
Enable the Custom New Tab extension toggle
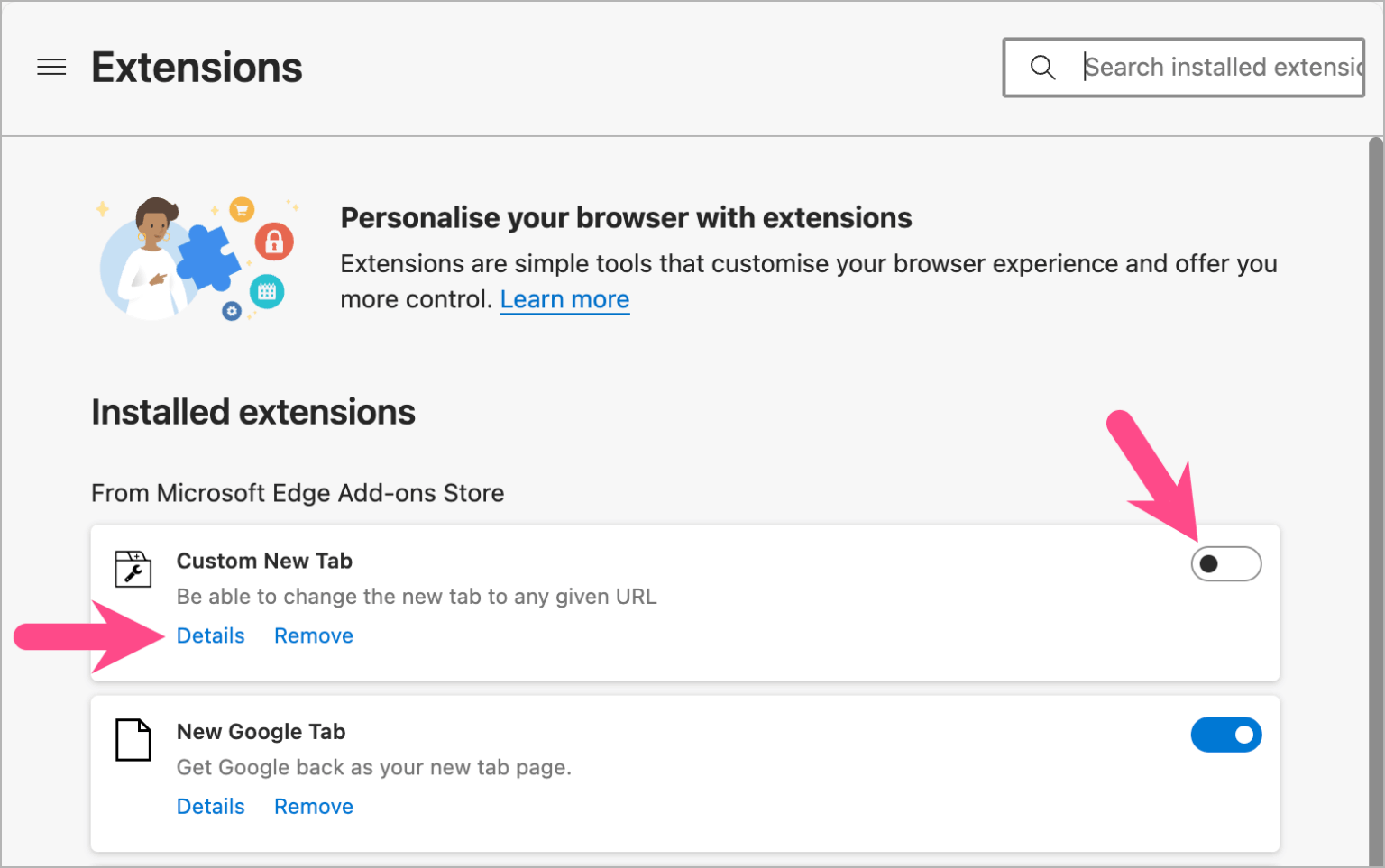click(1225, 564)
